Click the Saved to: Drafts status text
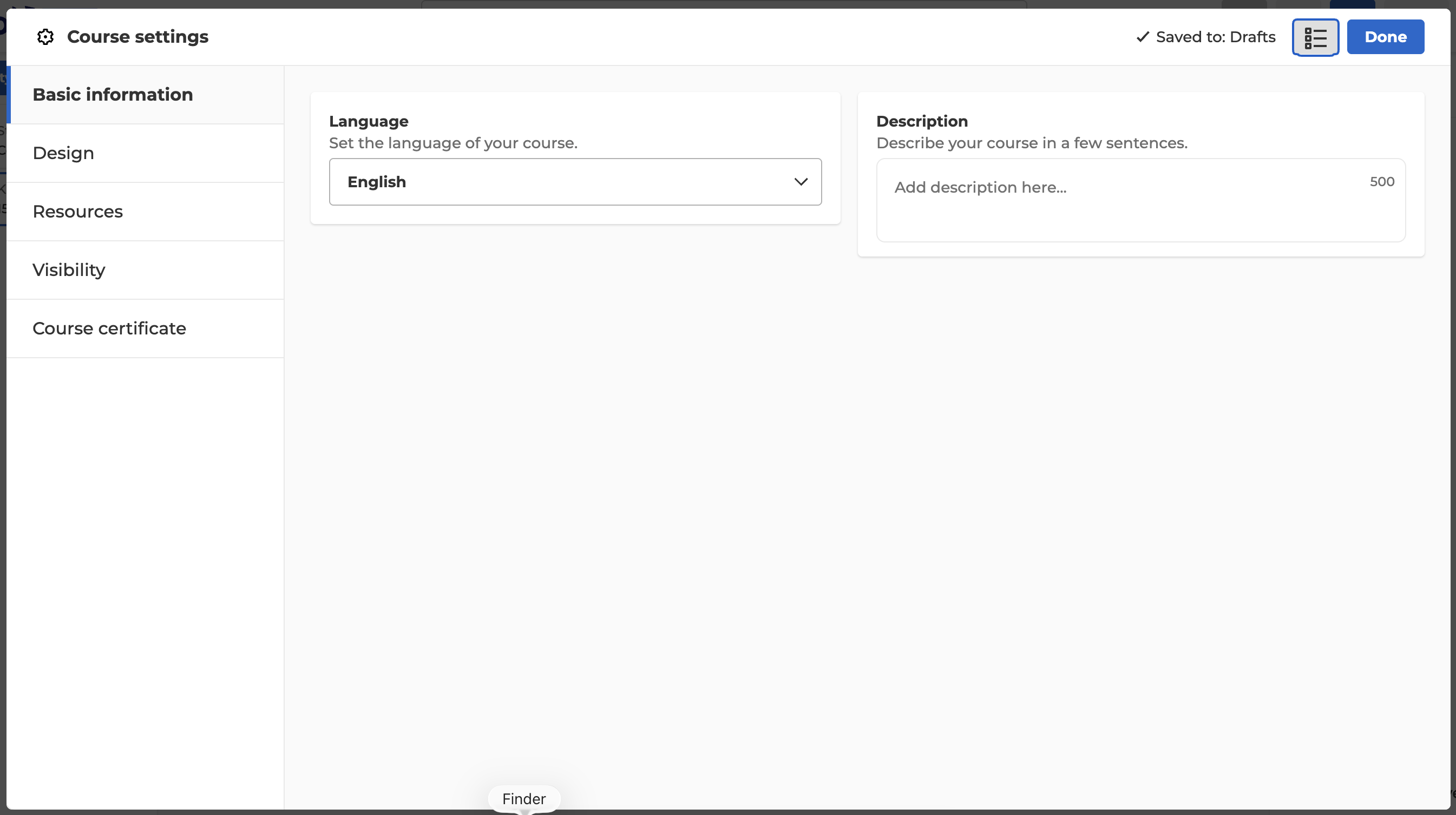Viewport: 1456px width, 815px height. point(1215,37)
